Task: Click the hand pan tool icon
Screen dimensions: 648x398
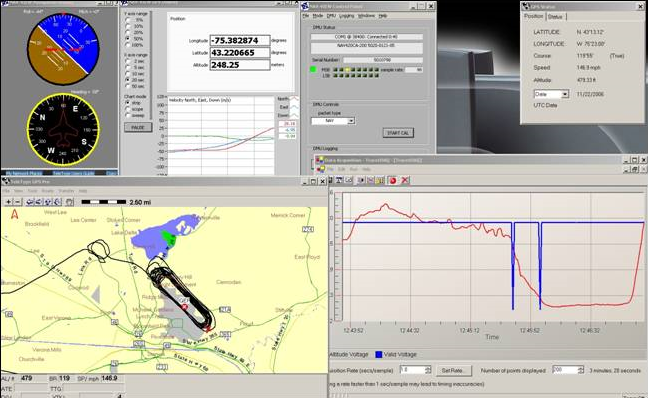Action: (69, 202)
